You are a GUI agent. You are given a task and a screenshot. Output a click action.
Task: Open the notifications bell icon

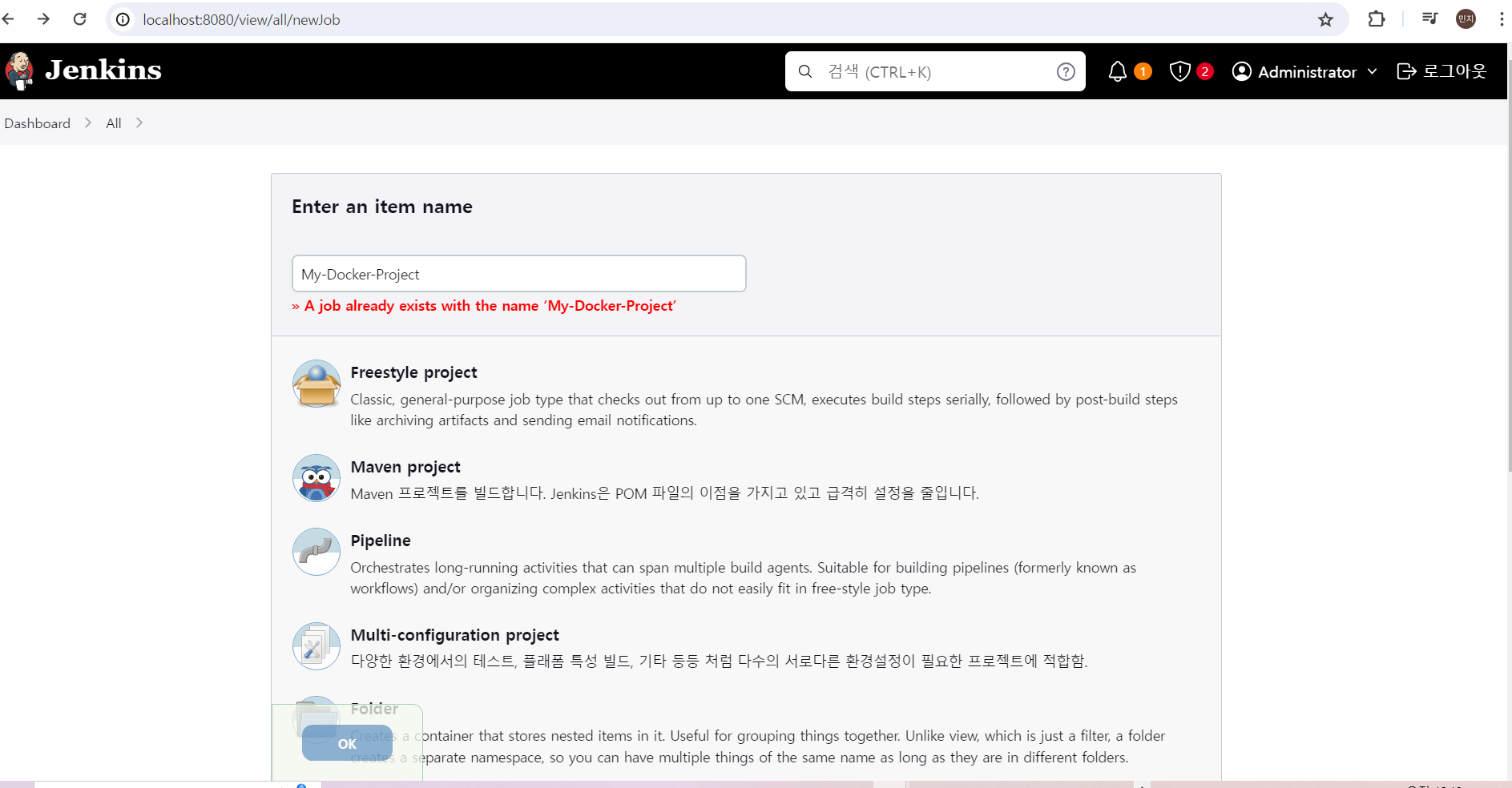[x=1117, y=71]
